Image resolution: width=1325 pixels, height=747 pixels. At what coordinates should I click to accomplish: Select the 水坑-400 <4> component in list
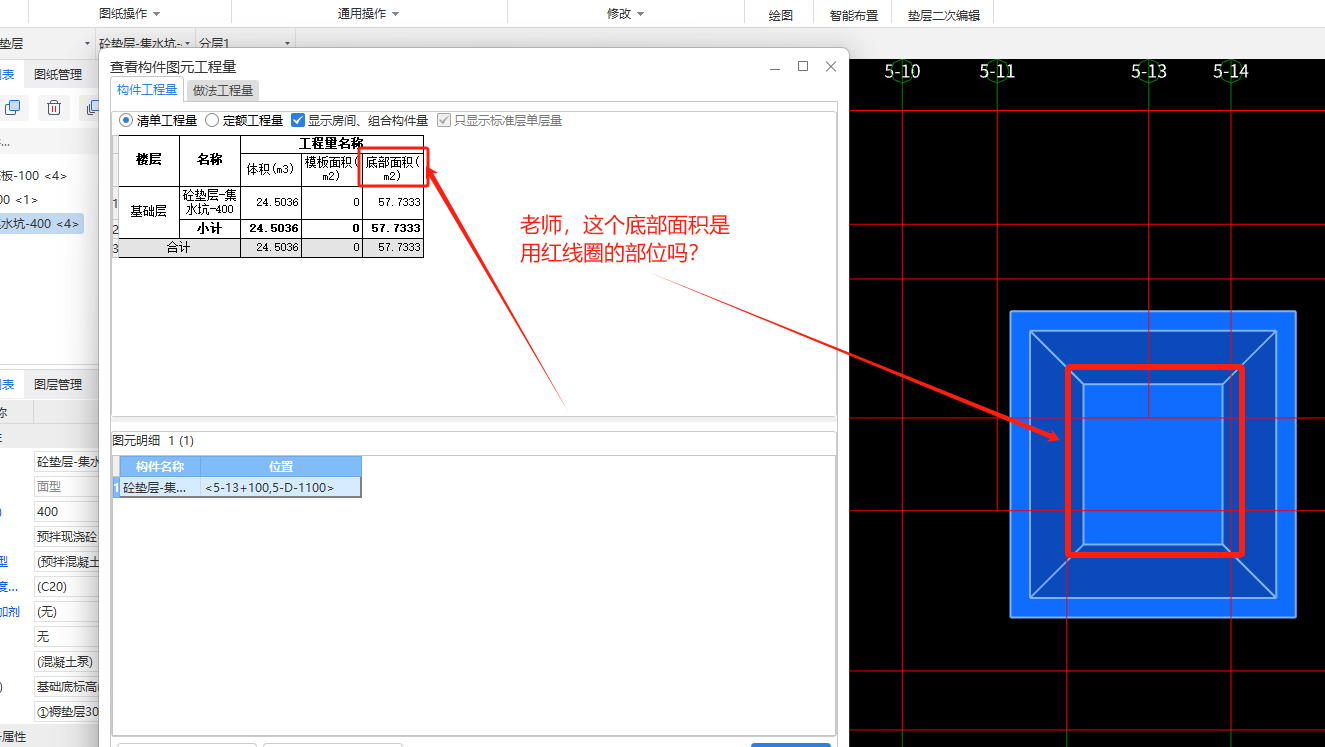(42, 223)
